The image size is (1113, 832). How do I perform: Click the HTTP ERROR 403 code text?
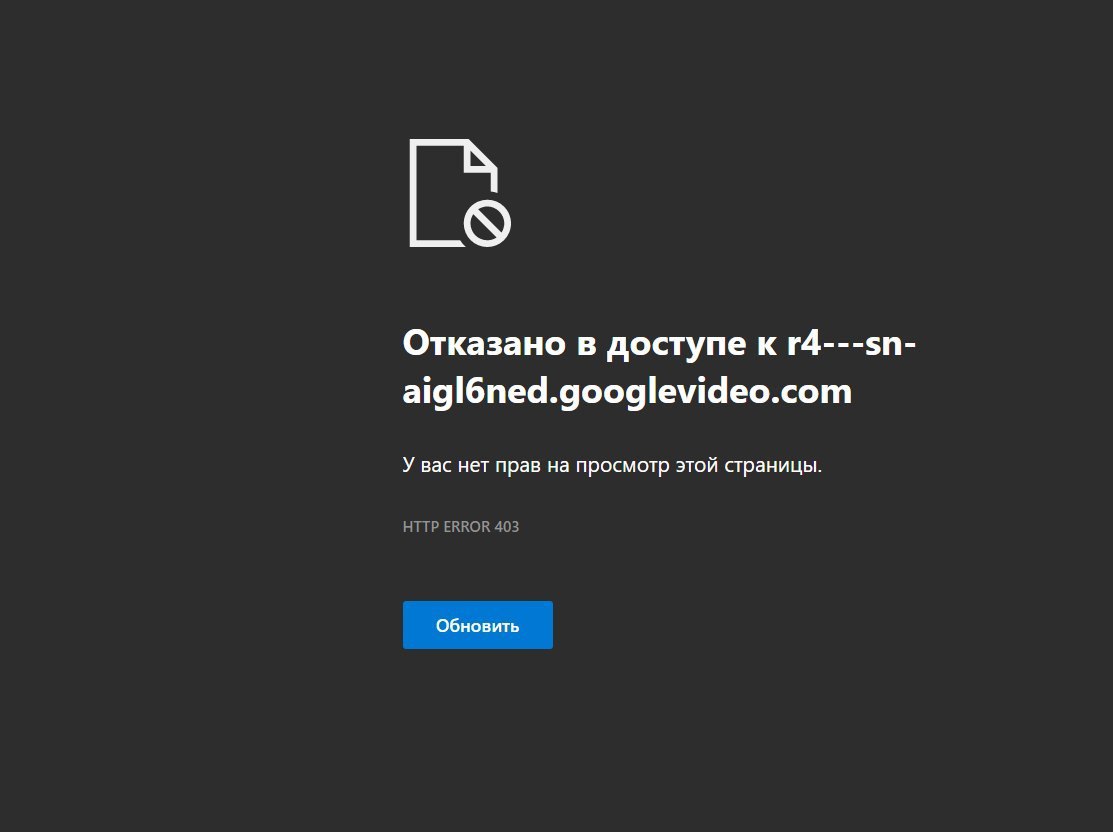461,527
